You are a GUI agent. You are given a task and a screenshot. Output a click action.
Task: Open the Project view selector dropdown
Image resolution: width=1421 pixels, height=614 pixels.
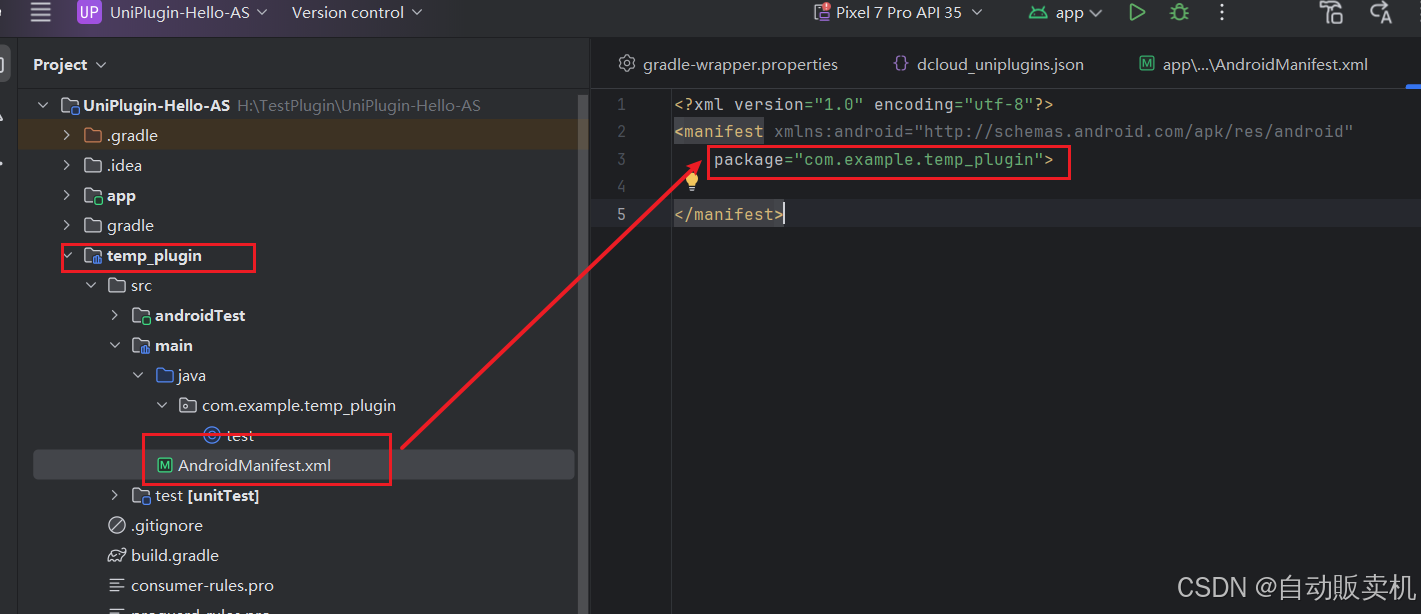(x=69, y=64)
